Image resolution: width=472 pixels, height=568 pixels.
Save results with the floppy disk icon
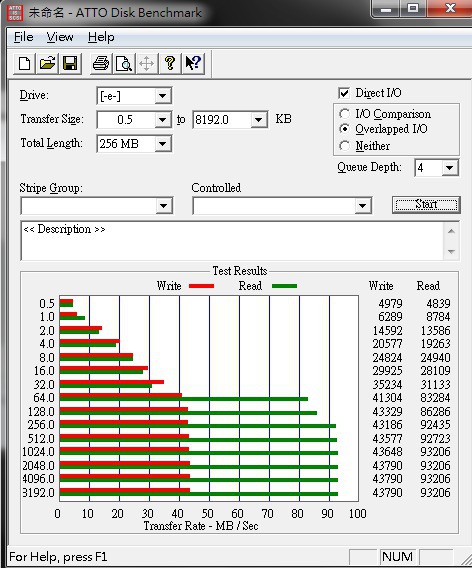(x=70, y=64)
